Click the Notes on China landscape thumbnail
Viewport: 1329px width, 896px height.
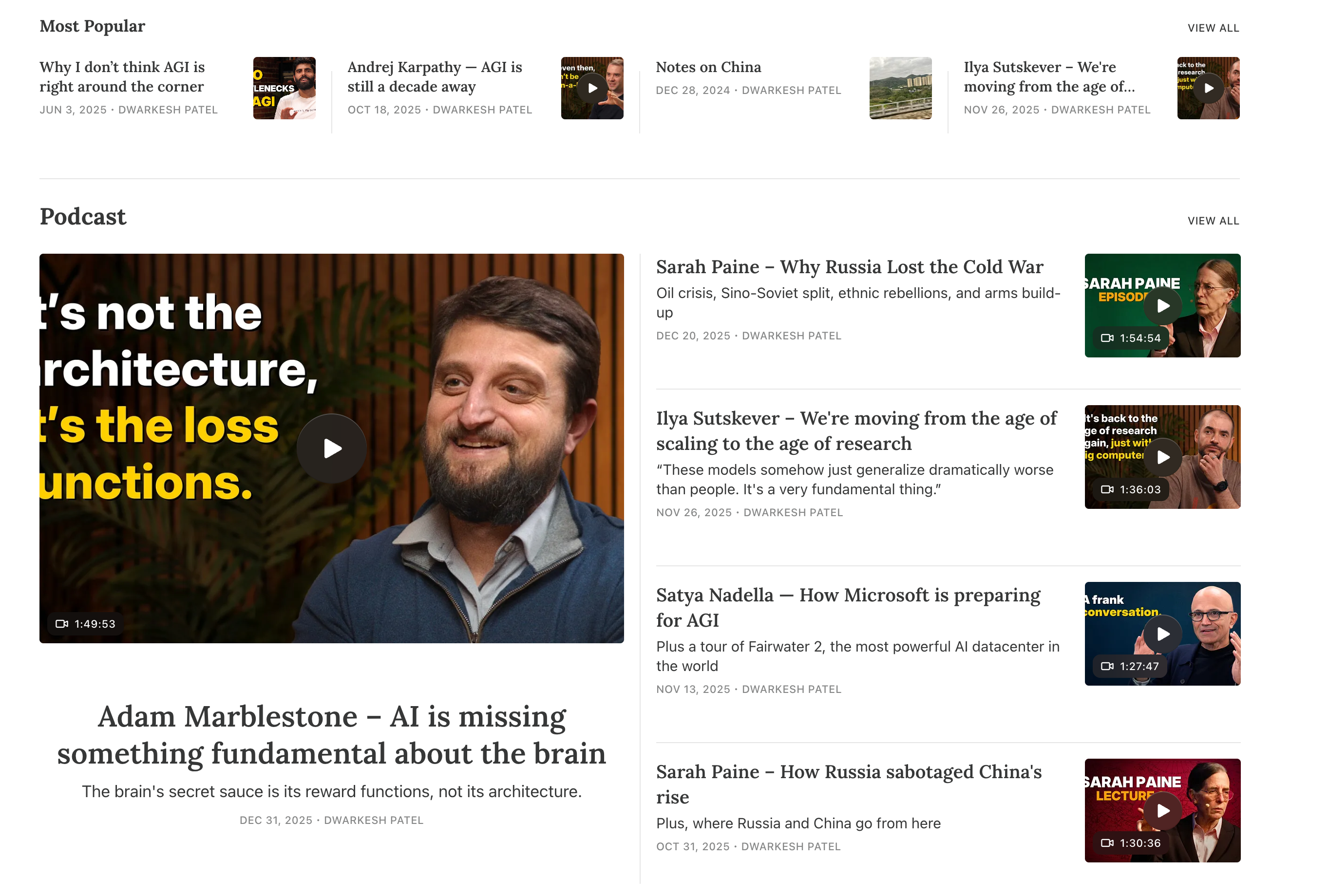pyautogui.click(x=900, y=88)
